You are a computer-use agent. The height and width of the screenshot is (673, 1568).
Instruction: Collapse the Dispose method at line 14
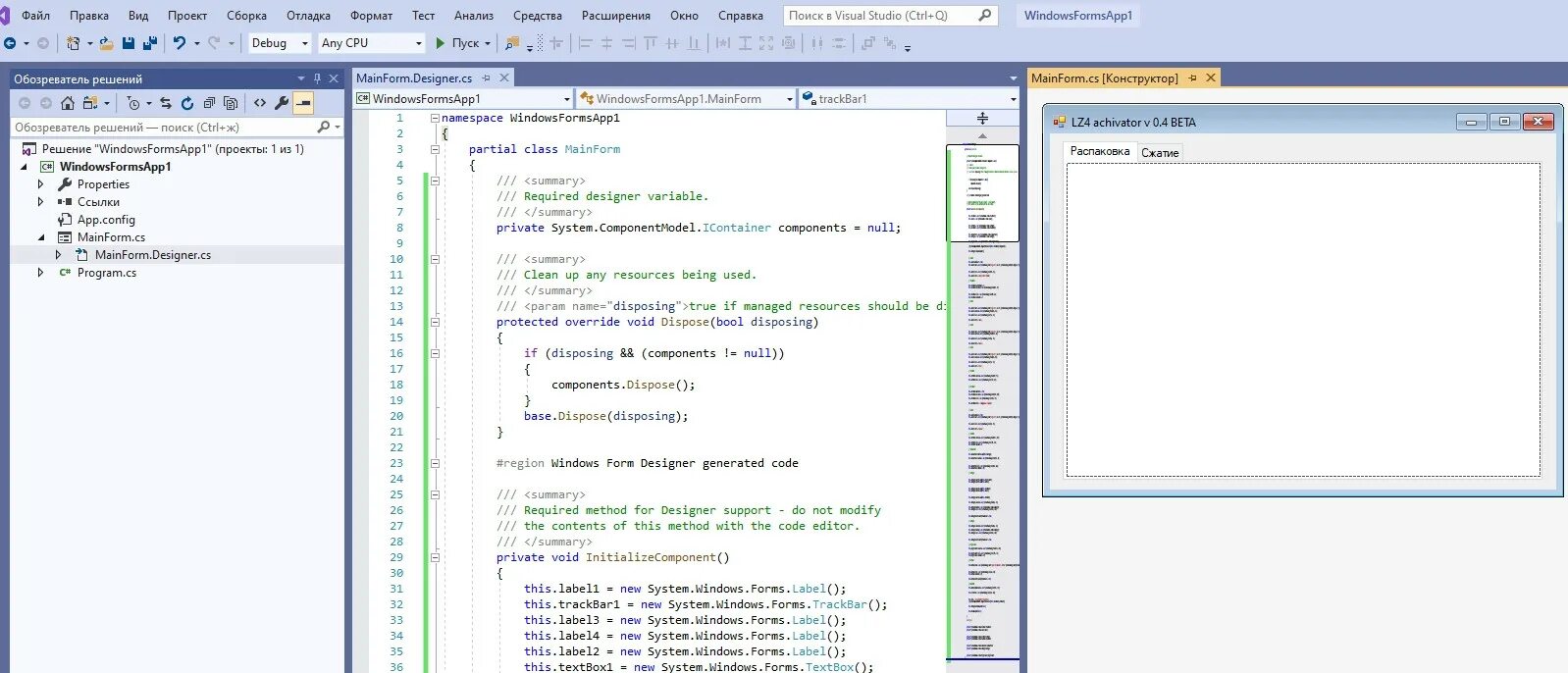click(x=435, y=322)
